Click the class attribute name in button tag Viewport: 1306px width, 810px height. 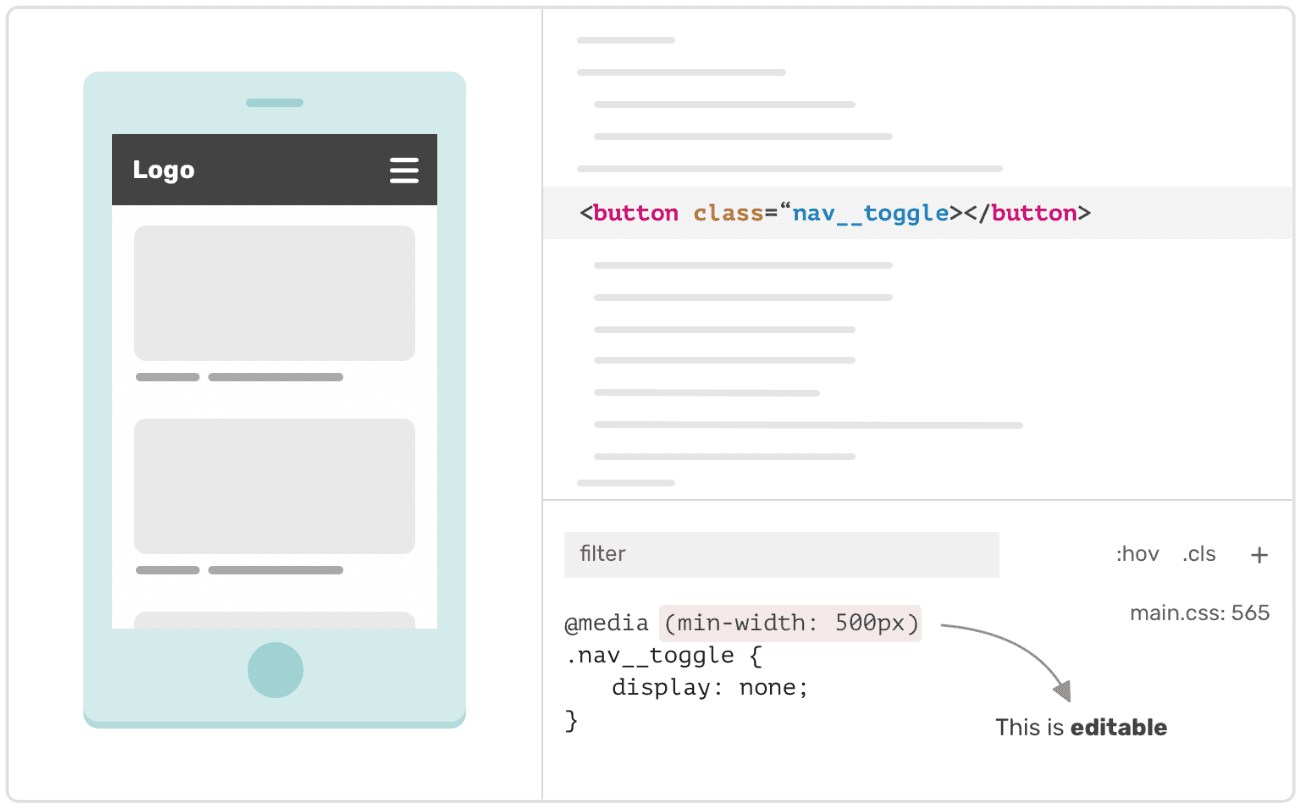729,213
